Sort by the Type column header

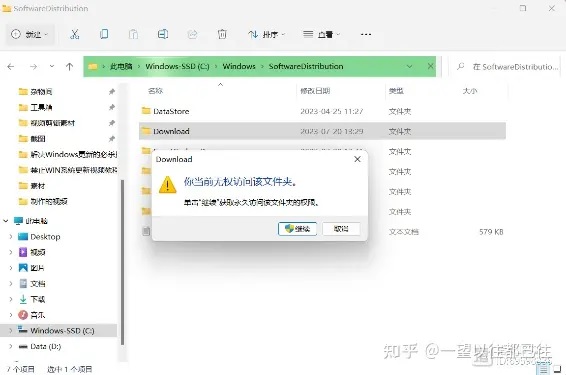(396, 91)
